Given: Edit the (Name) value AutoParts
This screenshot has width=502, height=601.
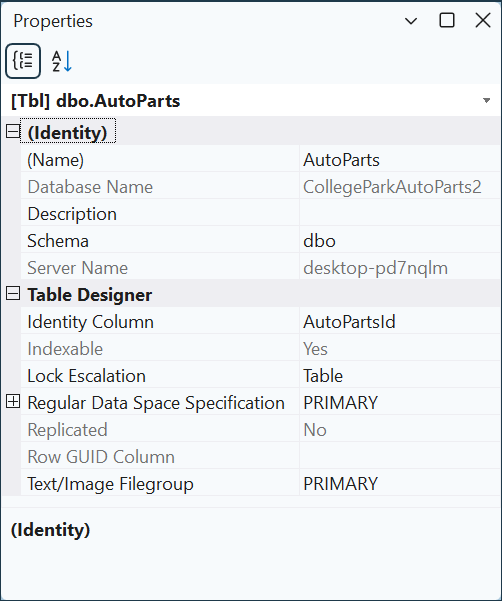Looking at the screenshot, I should point(400,160).
